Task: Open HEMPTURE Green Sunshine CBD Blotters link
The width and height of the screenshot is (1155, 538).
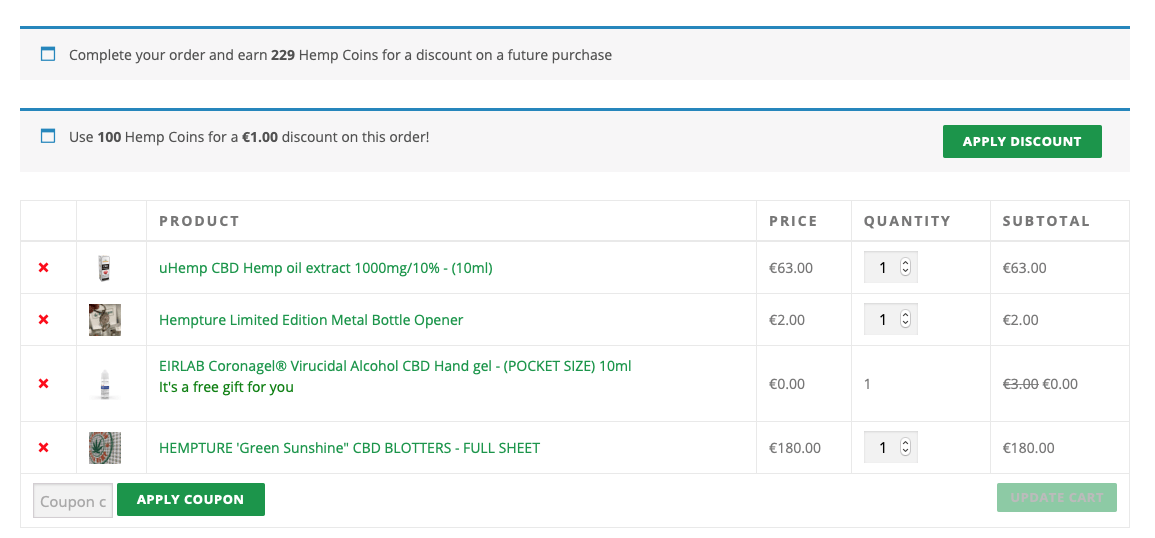Action: point(349,448)
